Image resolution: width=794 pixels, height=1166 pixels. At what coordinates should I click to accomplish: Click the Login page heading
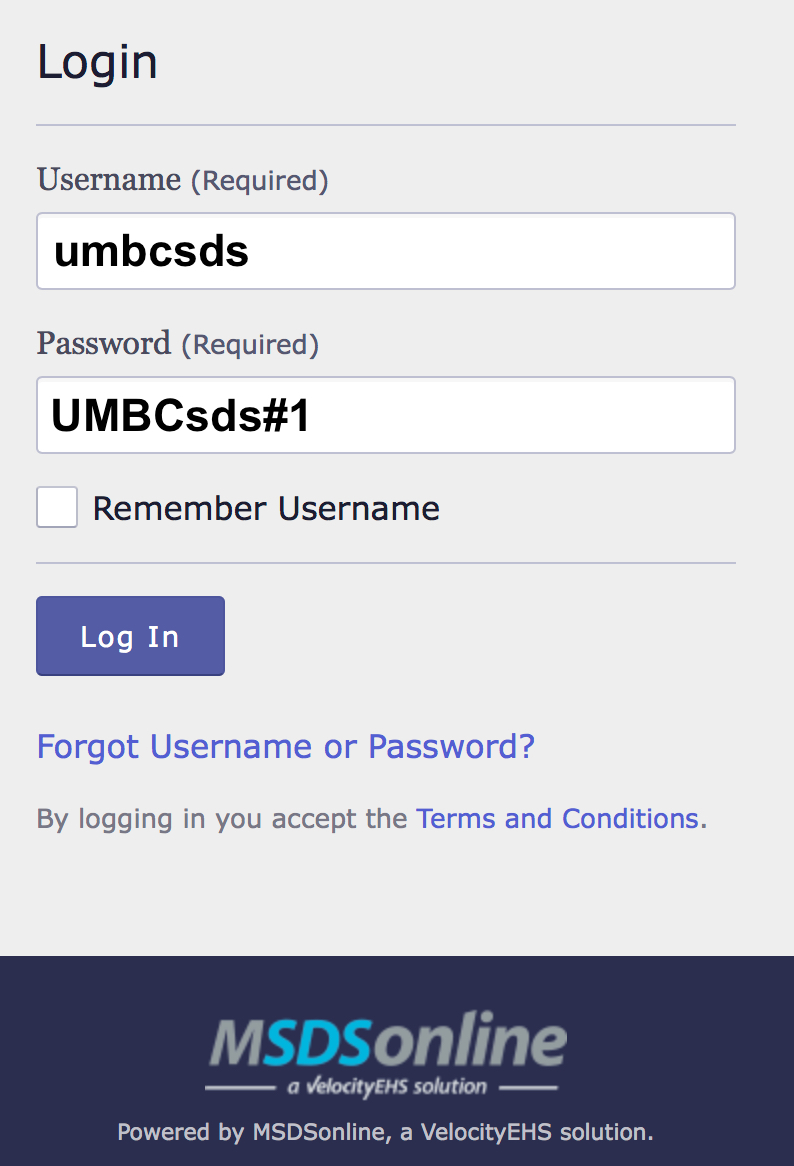tap(97, 61)
